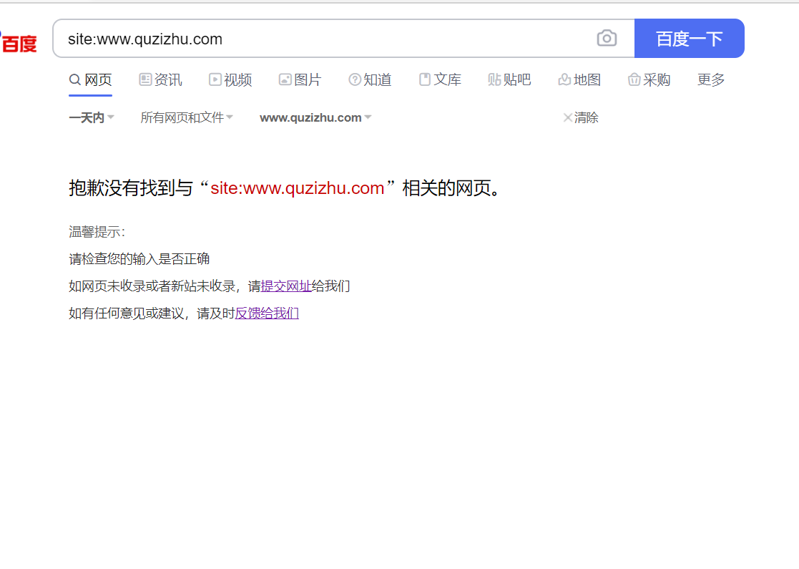Switch to the 文库 library tab

(x=440, y=80)
